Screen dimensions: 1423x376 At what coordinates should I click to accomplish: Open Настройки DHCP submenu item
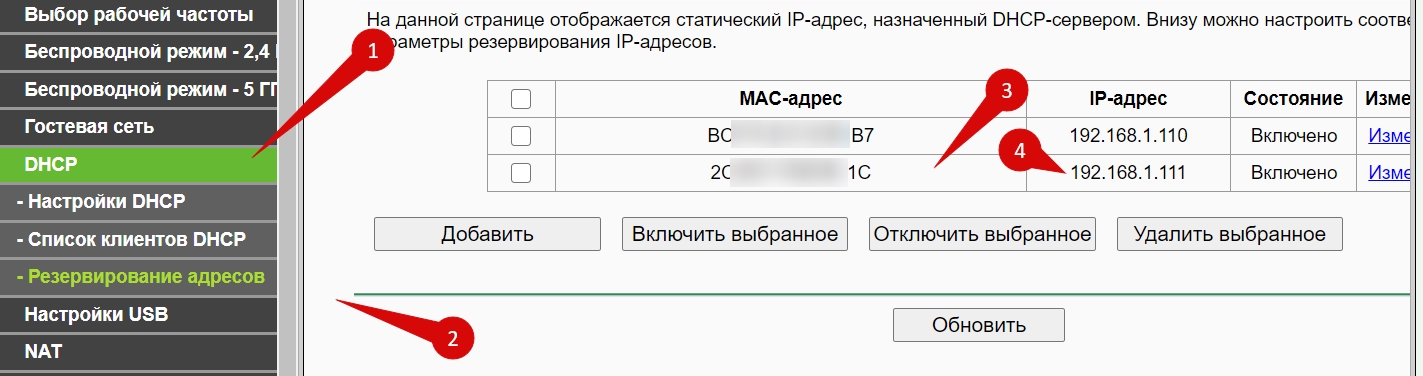pyautogui.click(x=138, y=202)
